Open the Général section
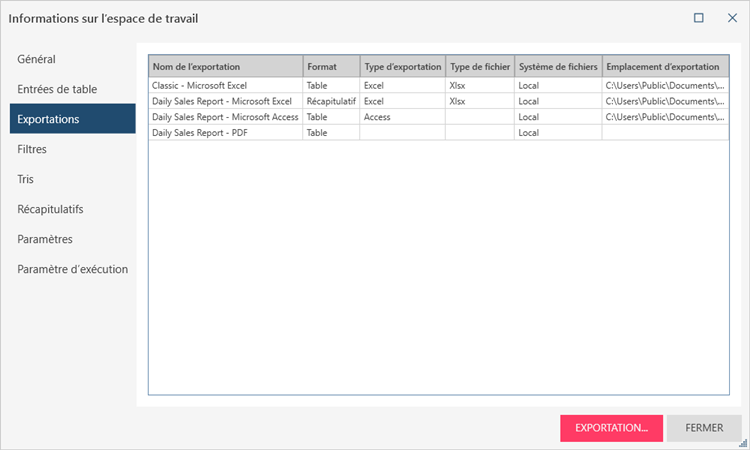Screen dimensions: 750x450 (36, 59)
